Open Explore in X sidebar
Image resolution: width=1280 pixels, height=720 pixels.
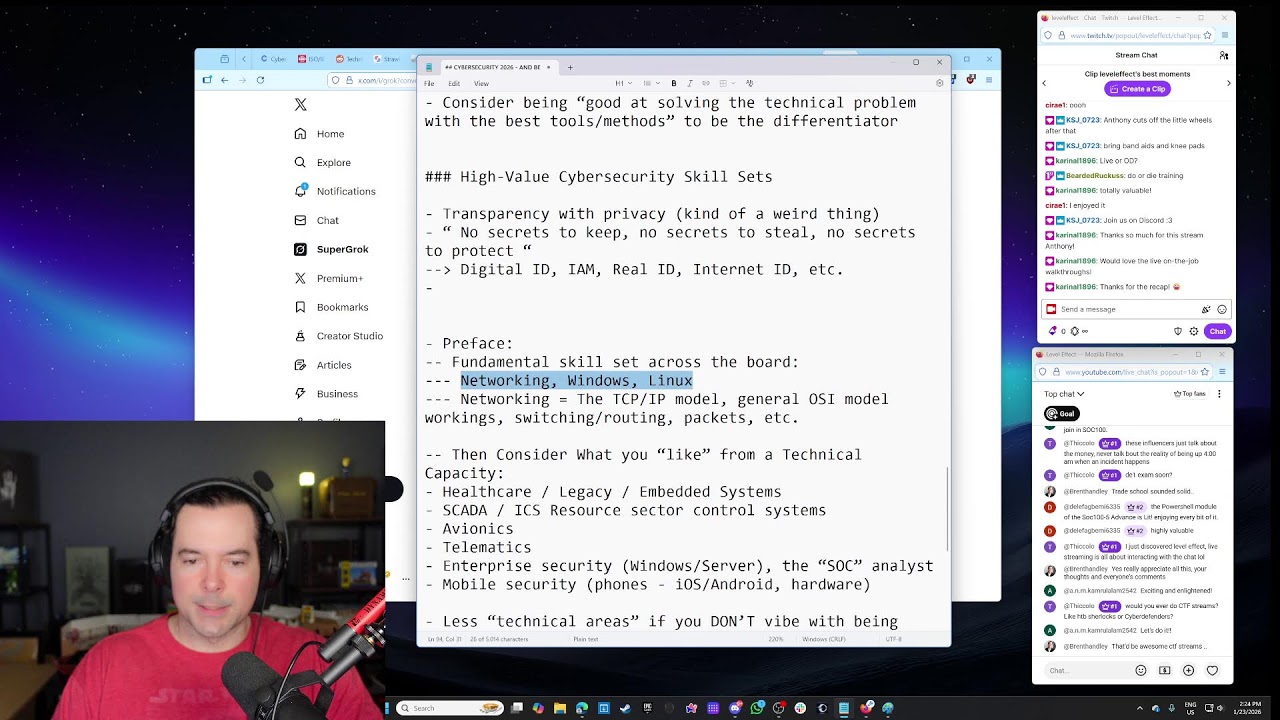[322, 162]
